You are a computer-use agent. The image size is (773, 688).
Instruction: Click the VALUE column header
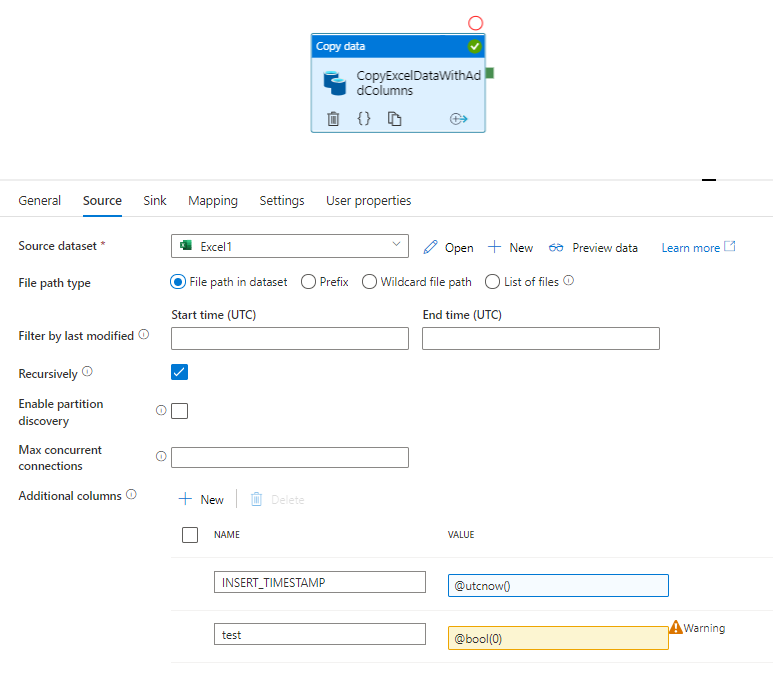pos(460,535)
